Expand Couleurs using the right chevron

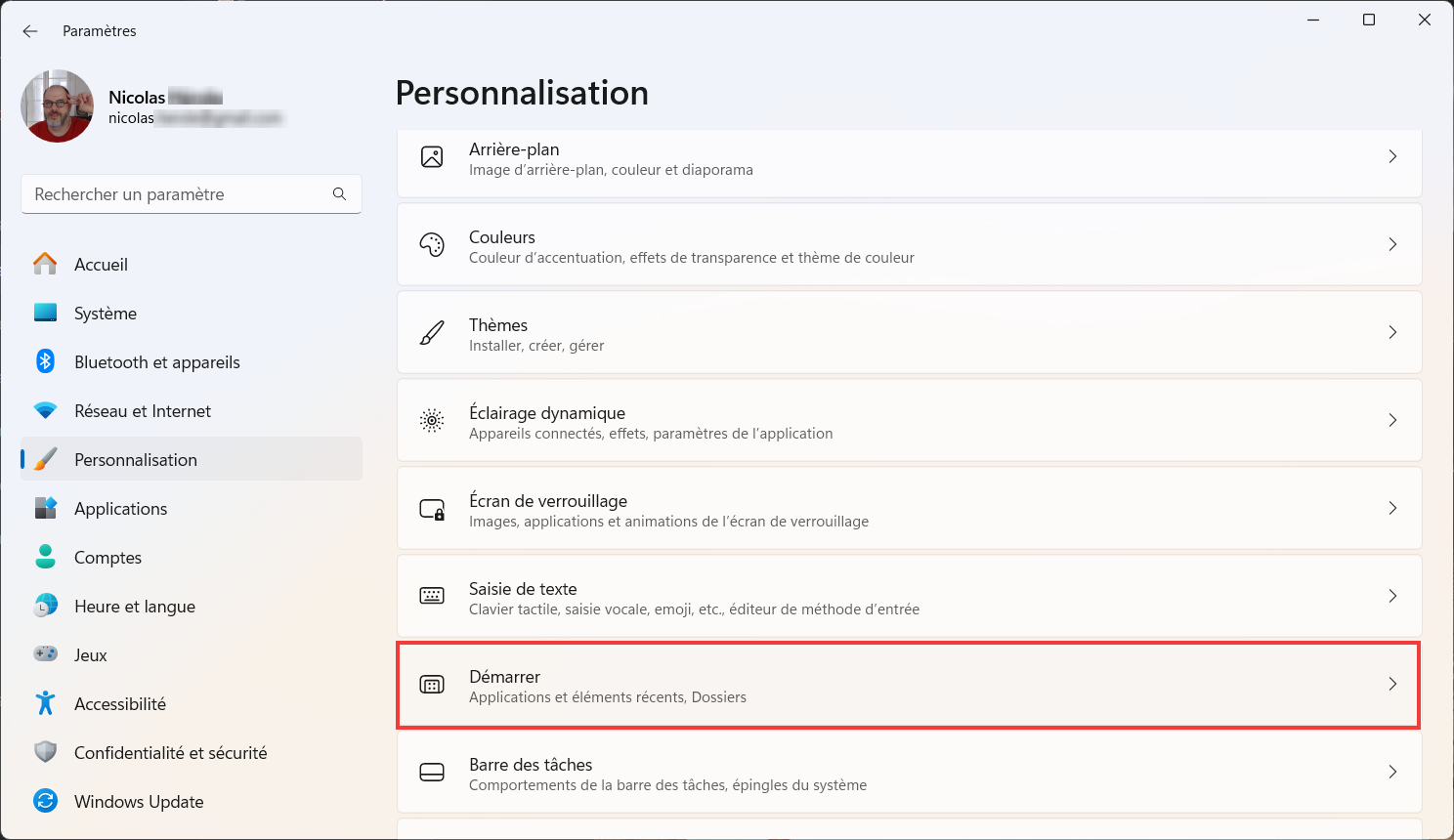pyautogui.click(x=1392, y=244)
